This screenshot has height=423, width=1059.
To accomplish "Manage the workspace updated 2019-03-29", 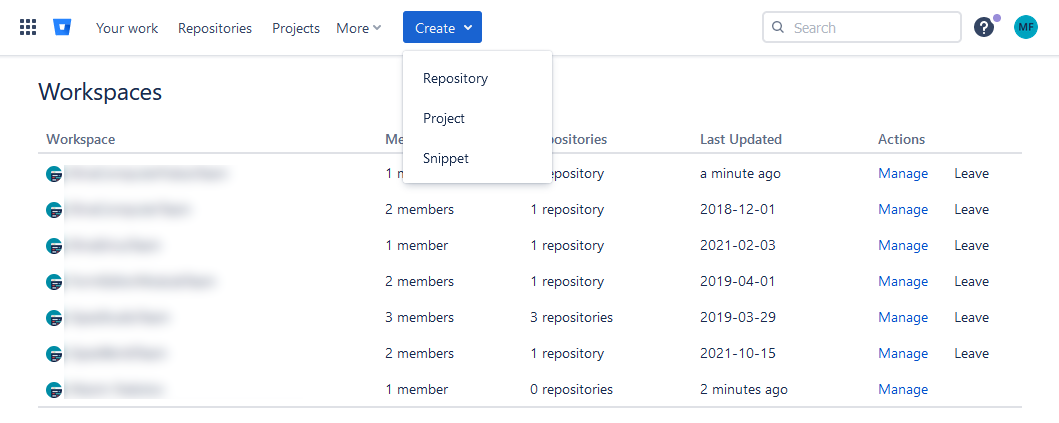I will 903,318.
